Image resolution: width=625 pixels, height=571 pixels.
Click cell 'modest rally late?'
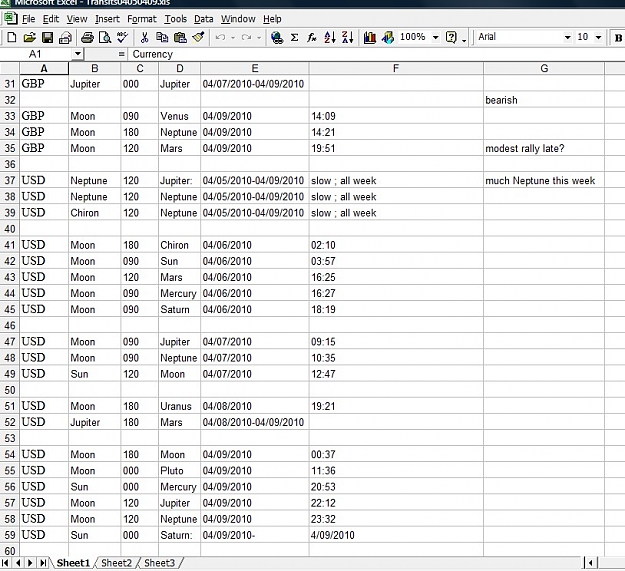pos(544,148)
